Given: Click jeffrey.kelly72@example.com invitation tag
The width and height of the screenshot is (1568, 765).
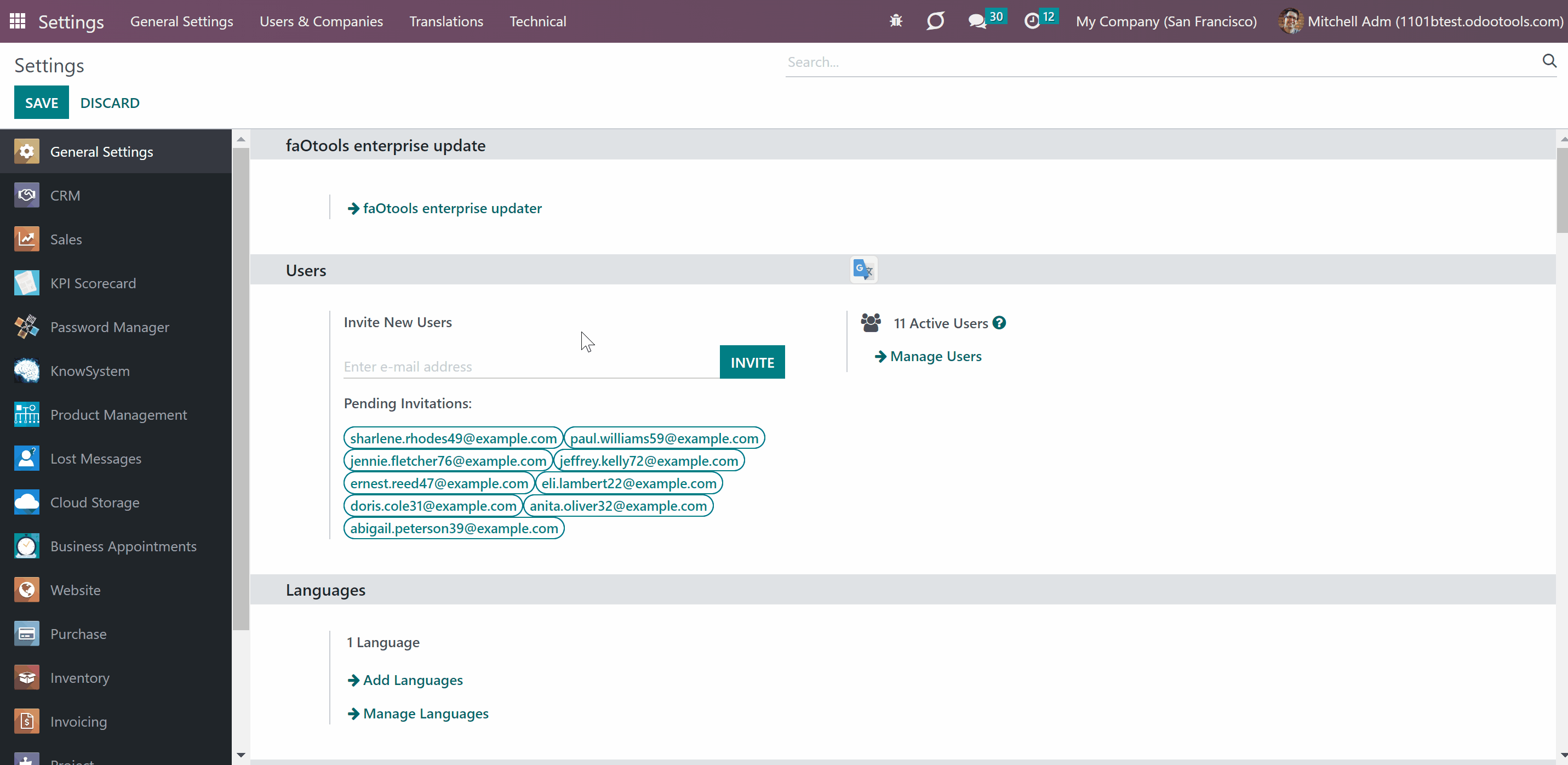Looking at the screenshot, I should click(649, 460).
